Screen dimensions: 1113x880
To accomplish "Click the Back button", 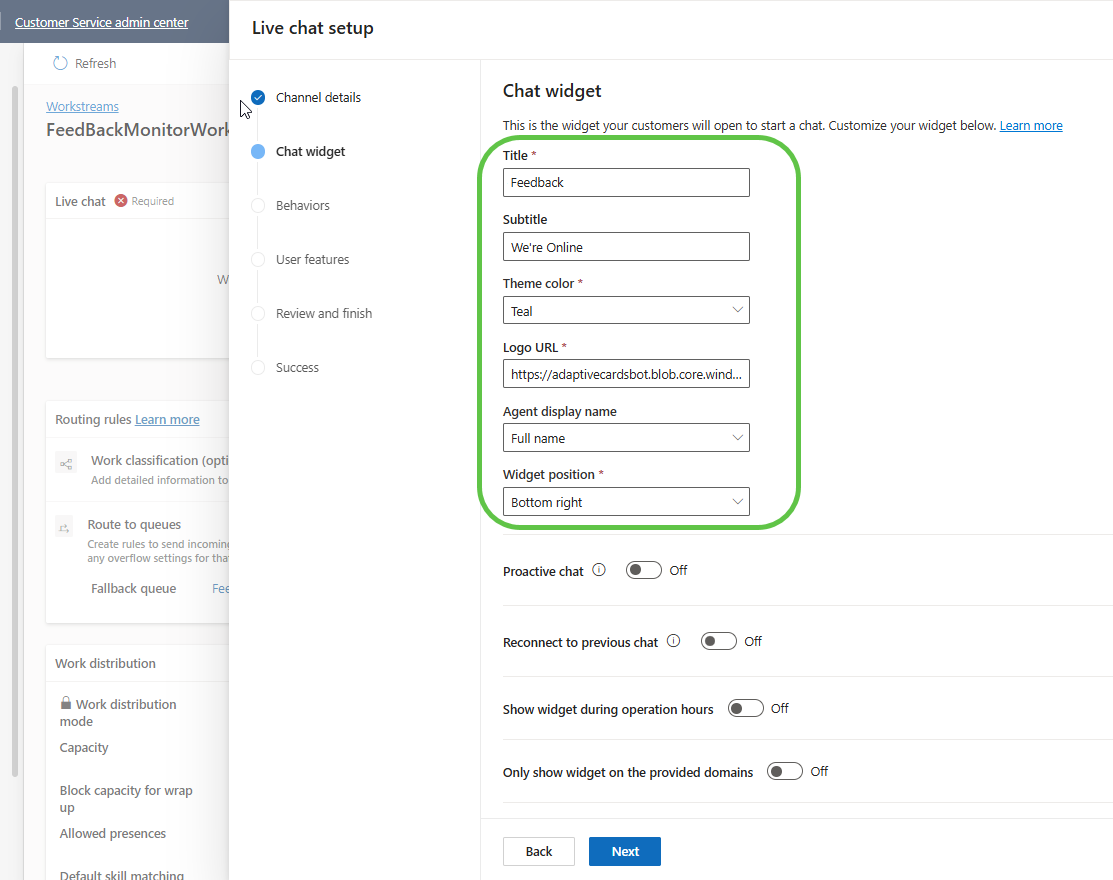I will click(x=538, y=851).
